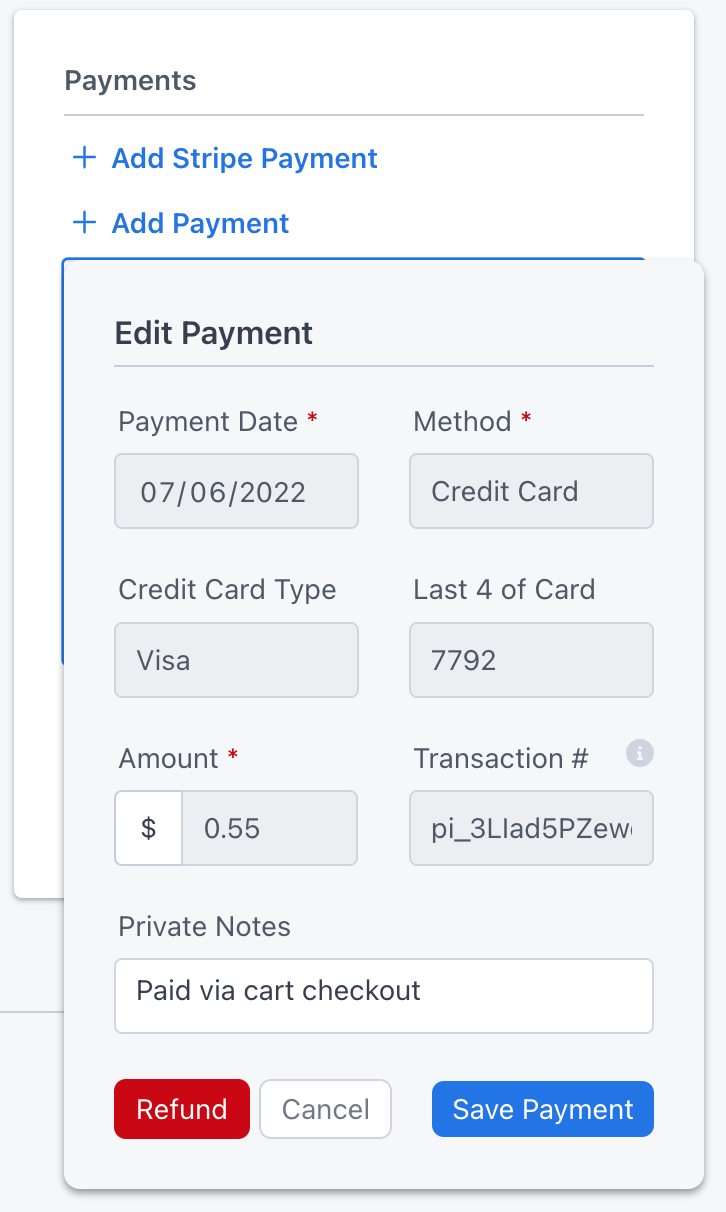726x1212 pixels.
Task: Click the Transaction # info icon
Action: click(640, 753)
